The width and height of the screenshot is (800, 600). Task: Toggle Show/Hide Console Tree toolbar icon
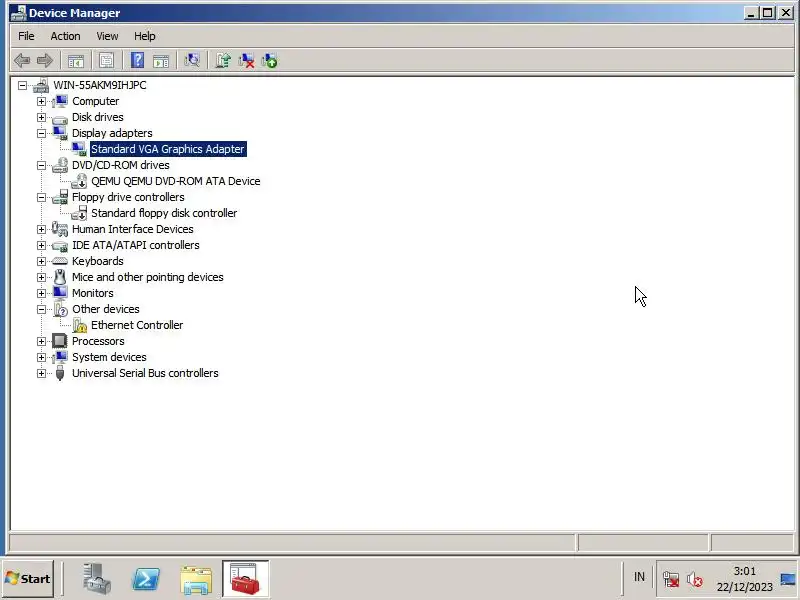(76, 61)
